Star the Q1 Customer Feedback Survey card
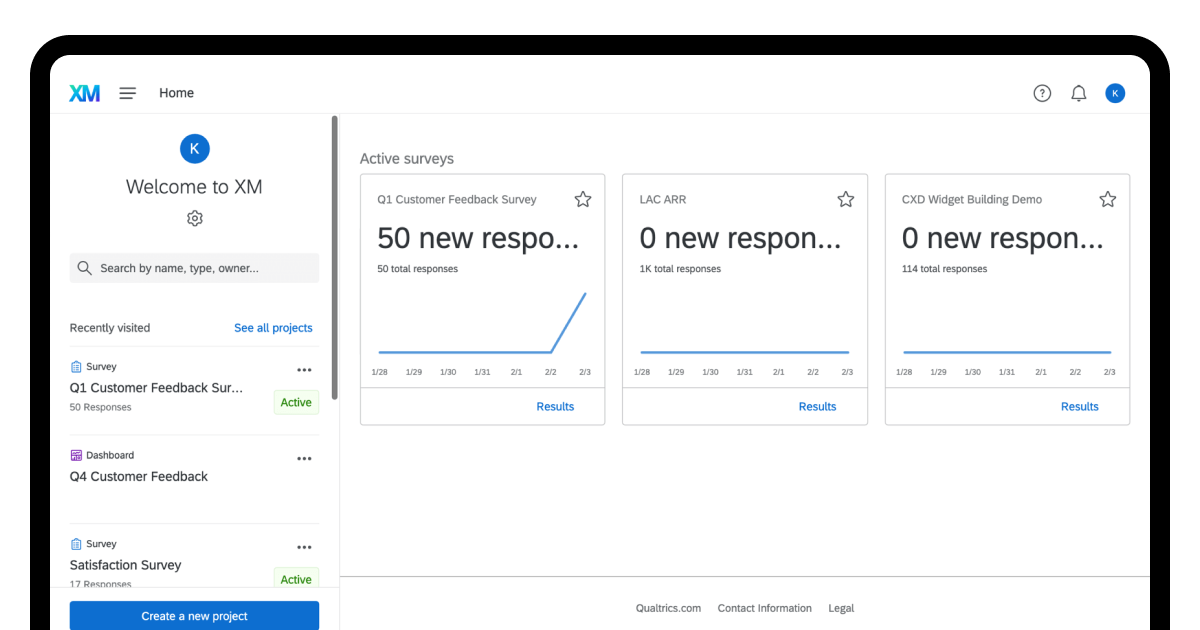1200x630 pixels. coord(583,199)
